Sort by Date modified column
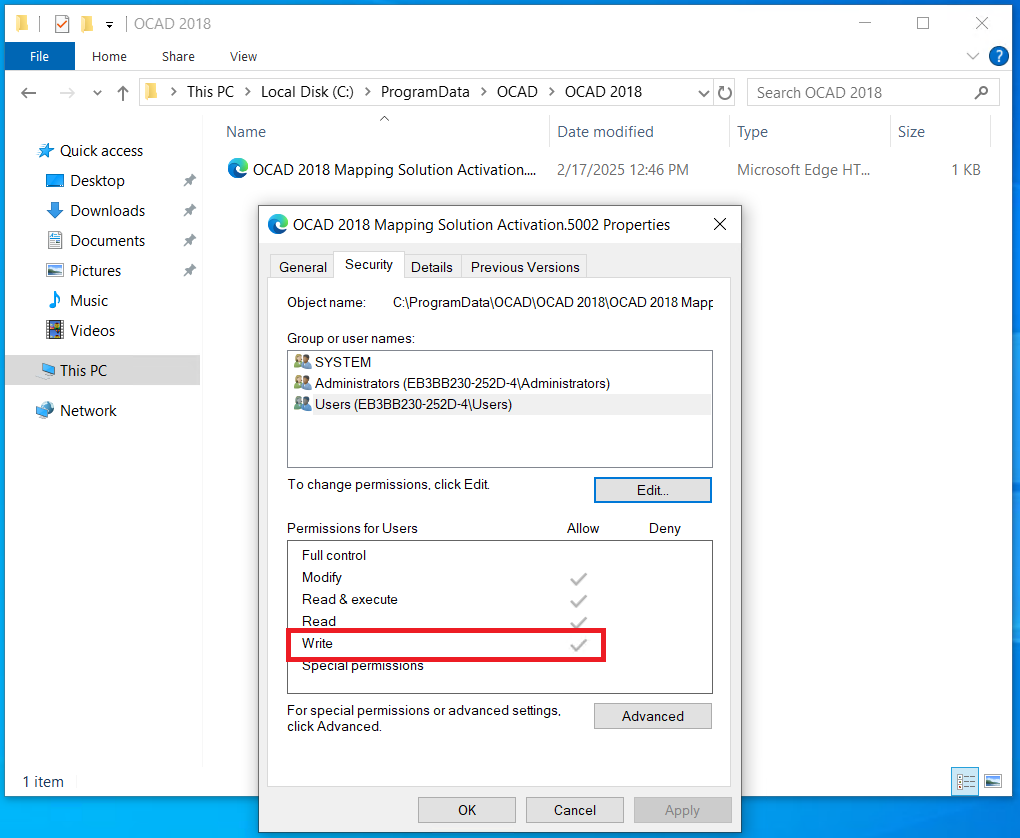The image size is (1020, 838). pyautogui.click(x=605, y=132)
